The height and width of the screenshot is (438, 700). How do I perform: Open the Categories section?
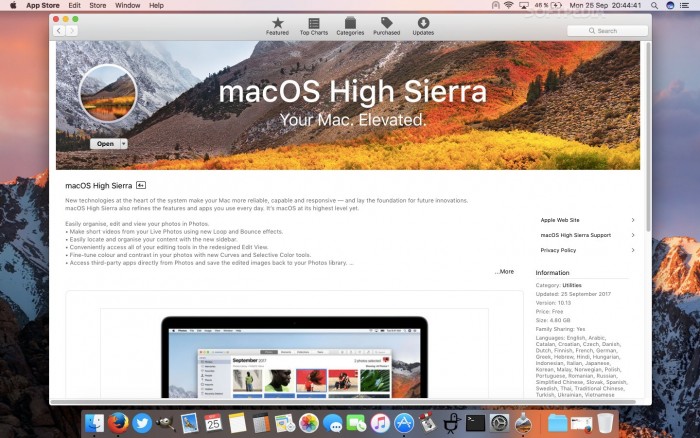(350, 26)
